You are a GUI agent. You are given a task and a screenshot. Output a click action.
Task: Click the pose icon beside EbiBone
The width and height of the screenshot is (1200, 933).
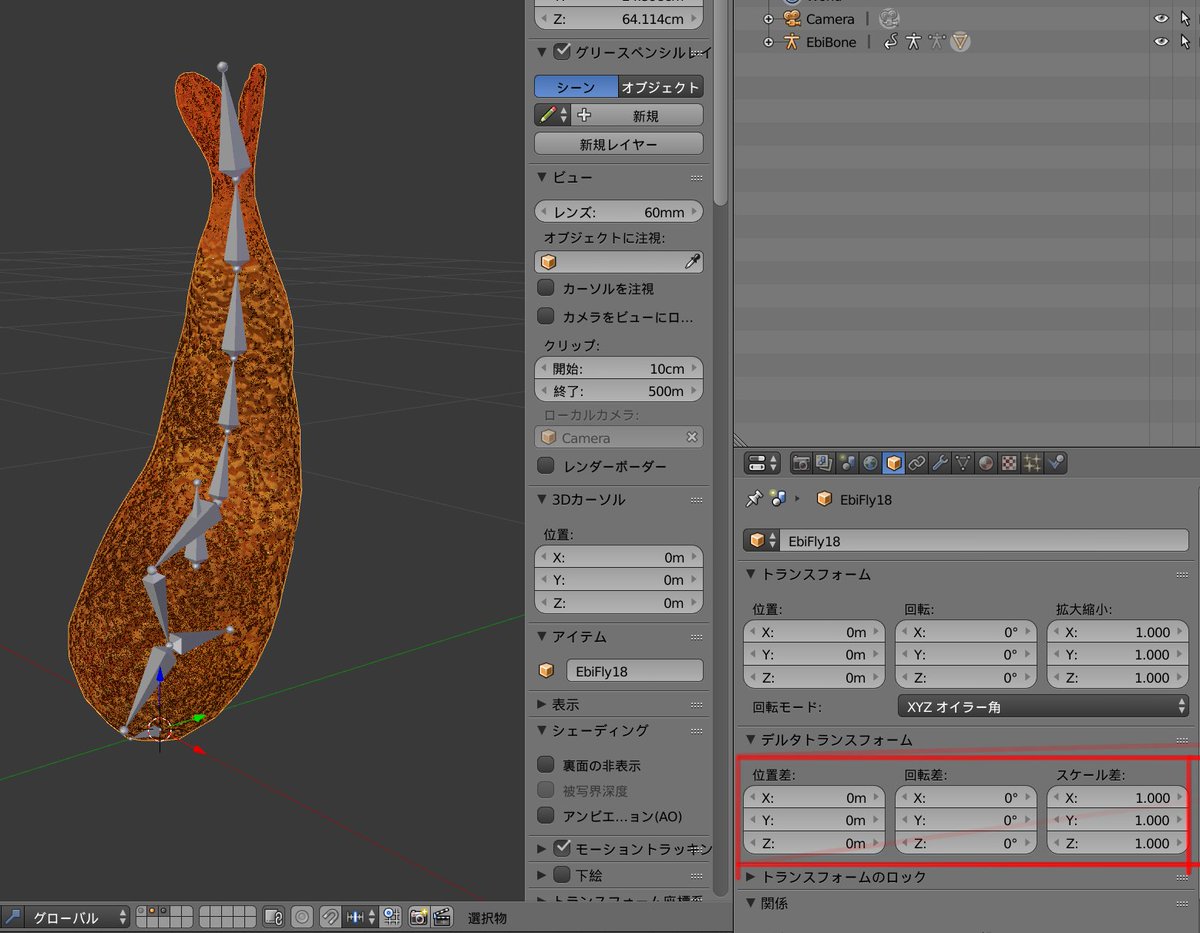coord(913,42)
